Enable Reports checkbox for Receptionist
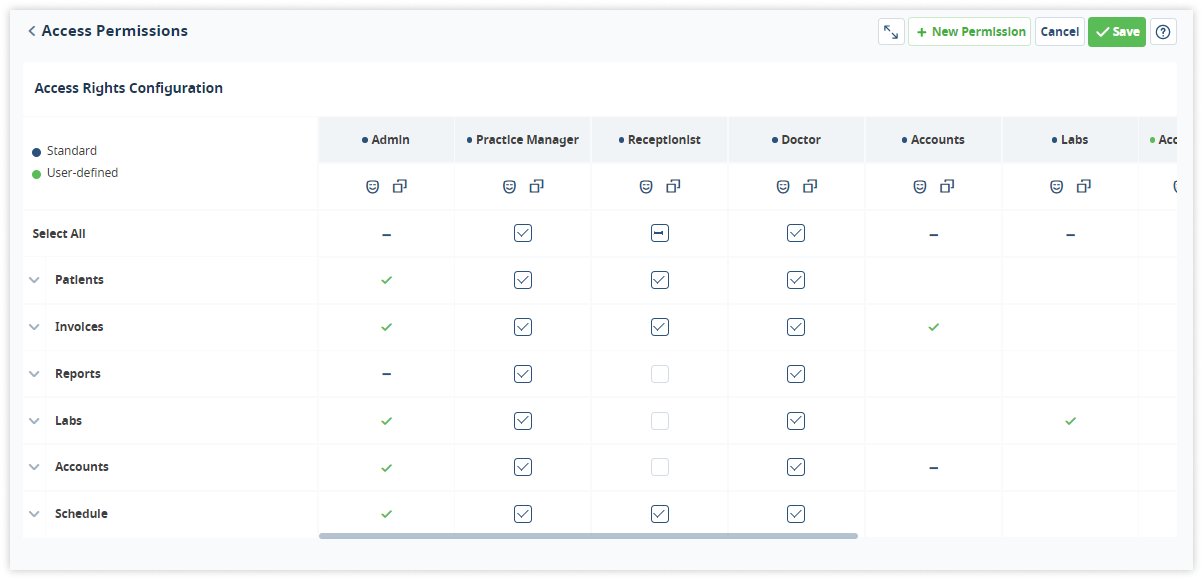The height and width of the screenshot is (580, 1203). 660,374
